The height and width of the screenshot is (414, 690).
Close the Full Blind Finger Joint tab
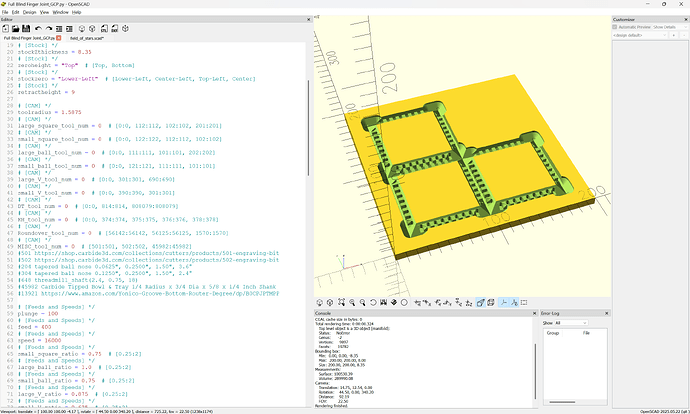click(59, 38)
